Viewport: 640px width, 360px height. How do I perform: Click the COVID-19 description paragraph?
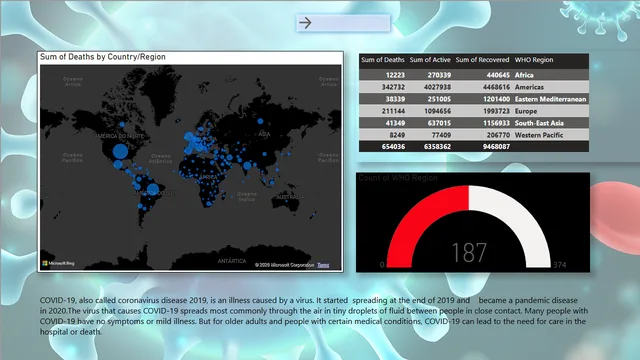(314, 316)
